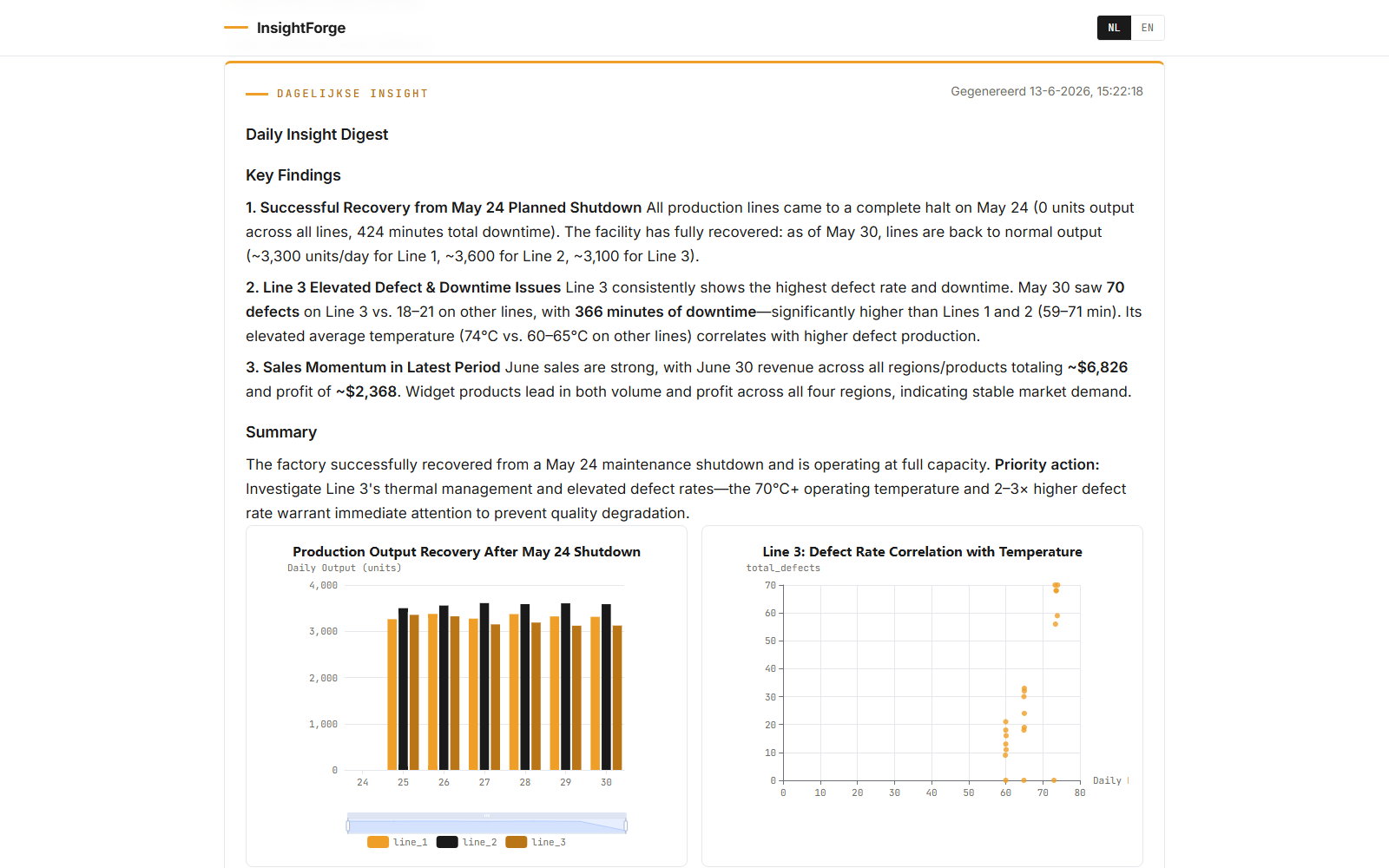Click the bold '366 minutes of downtime' text
This screenshot has height=868, width=1389.
[666, 312]
